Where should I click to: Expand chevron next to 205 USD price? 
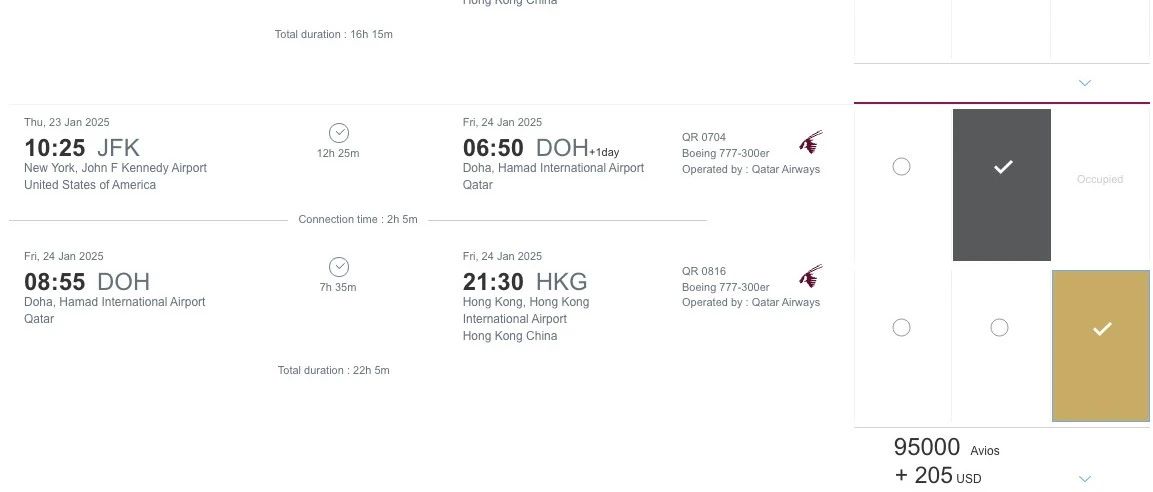point(1085,479)
